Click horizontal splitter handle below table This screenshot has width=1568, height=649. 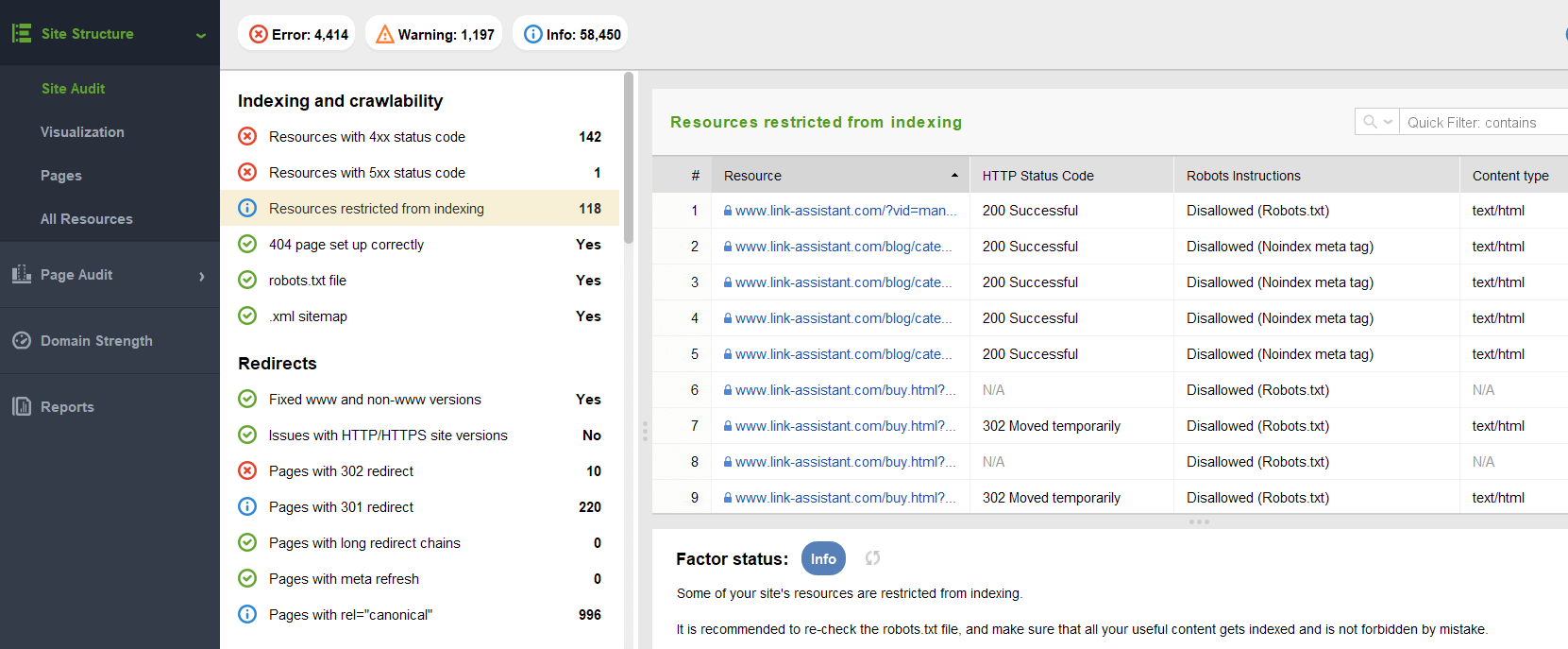coord(1199,521)
